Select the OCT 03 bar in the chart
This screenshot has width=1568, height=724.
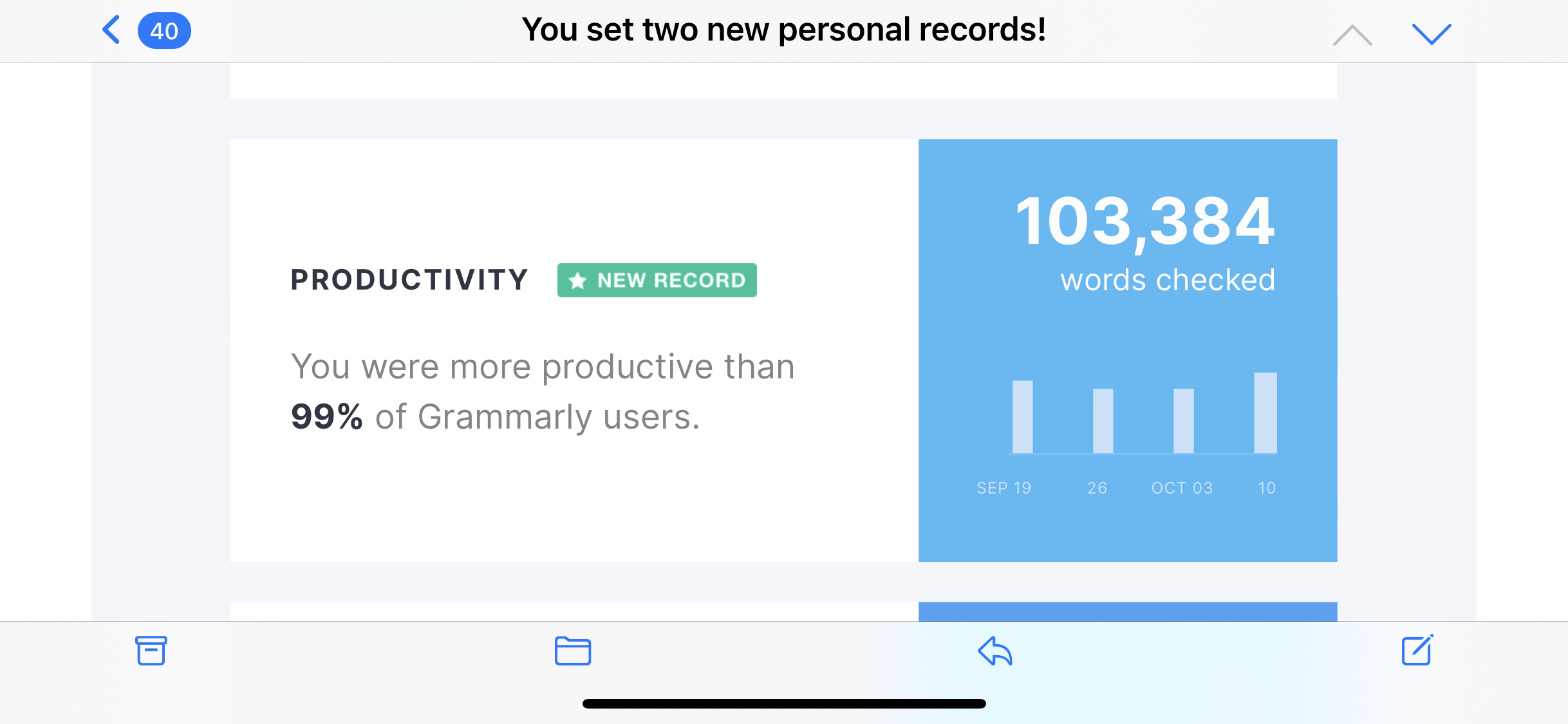1183,421
